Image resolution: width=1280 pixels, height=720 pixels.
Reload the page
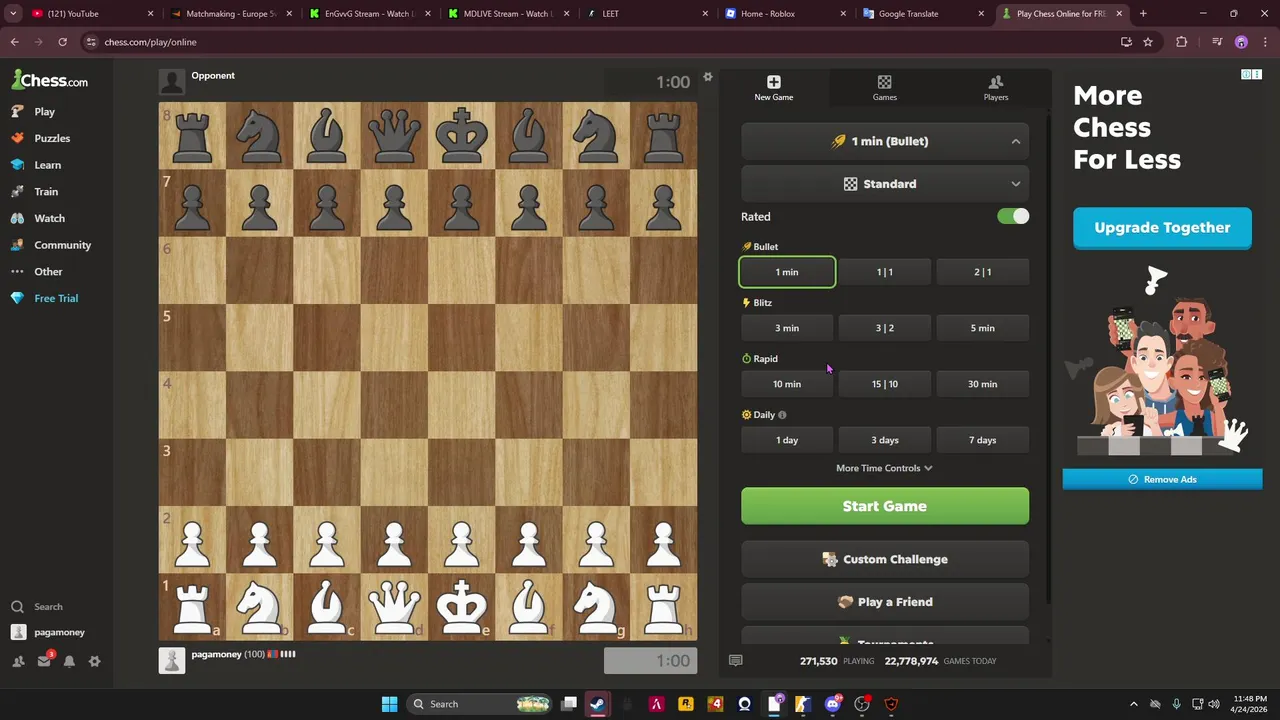pyautogui.click(x=62, y=42)
